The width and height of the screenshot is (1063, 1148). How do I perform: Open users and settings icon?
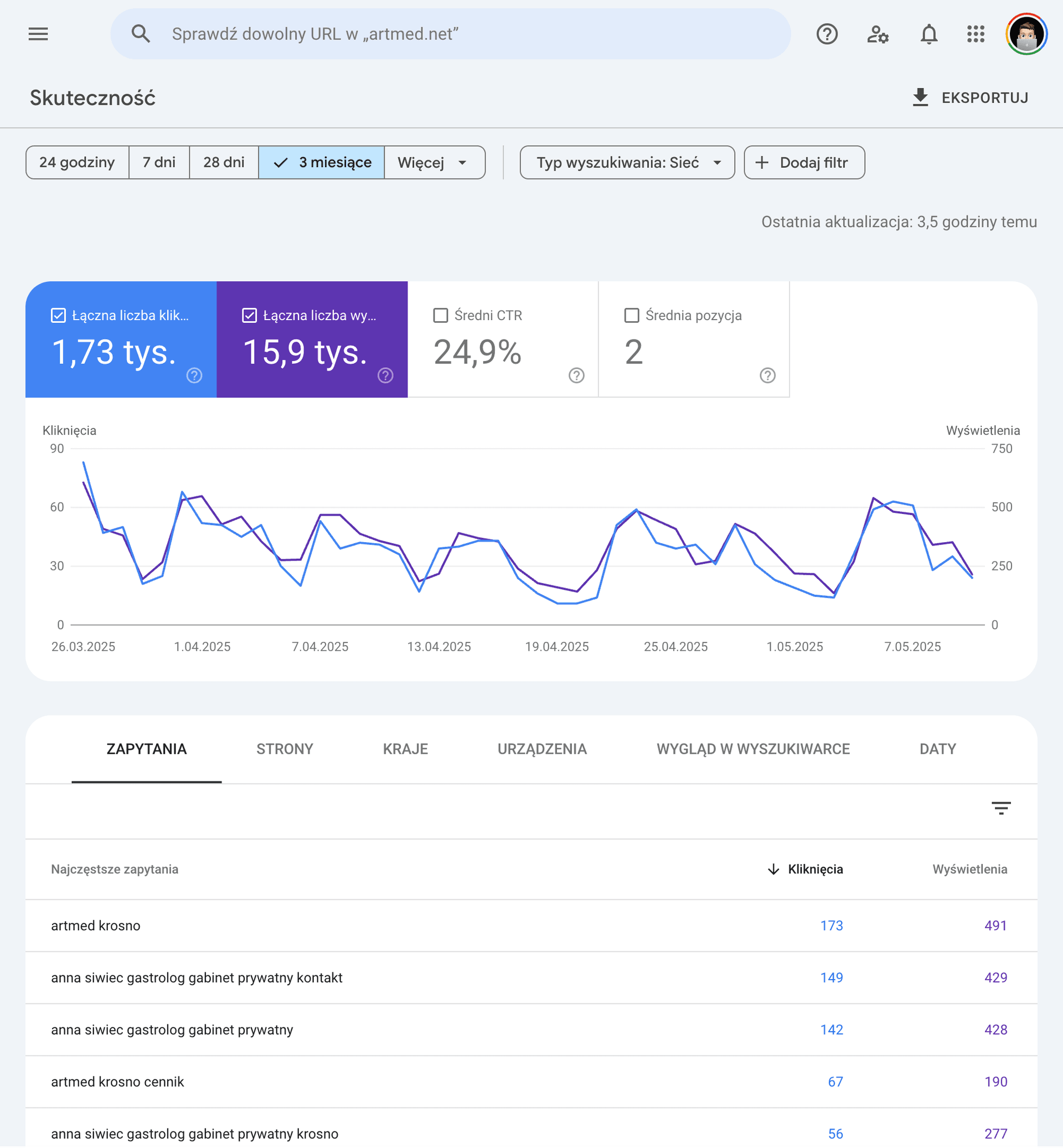tap(877, 34)
